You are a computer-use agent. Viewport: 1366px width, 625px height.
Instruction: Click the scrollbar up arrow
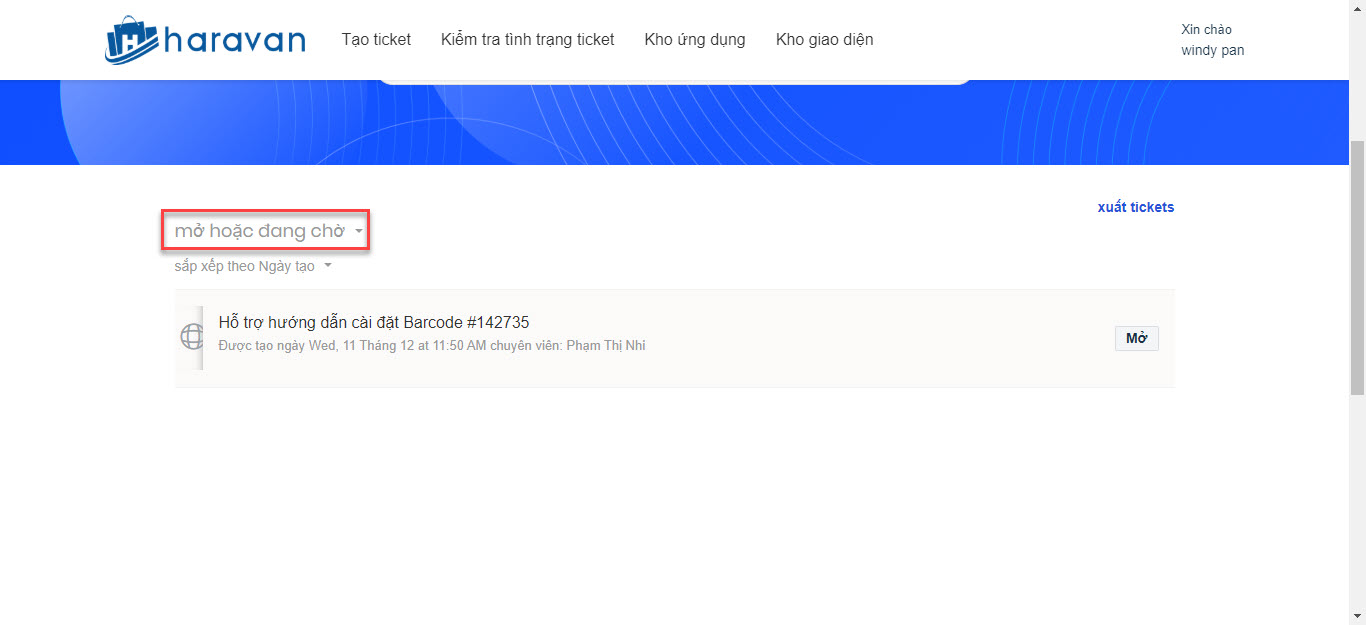tap(1357, 8)
